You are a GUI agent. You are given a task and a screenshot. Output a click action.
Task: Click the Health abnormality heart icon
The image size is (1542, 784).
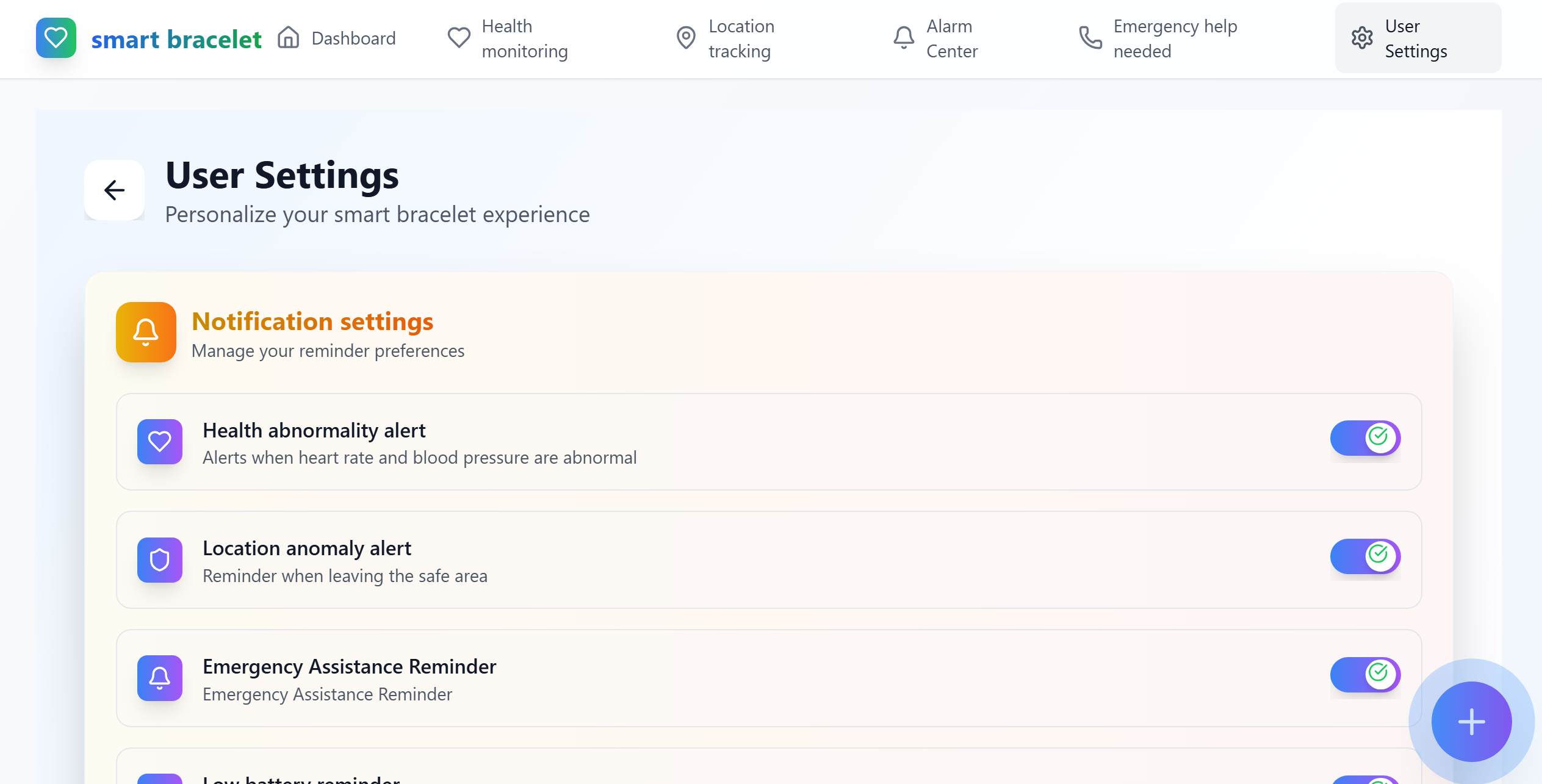point(159,441)
